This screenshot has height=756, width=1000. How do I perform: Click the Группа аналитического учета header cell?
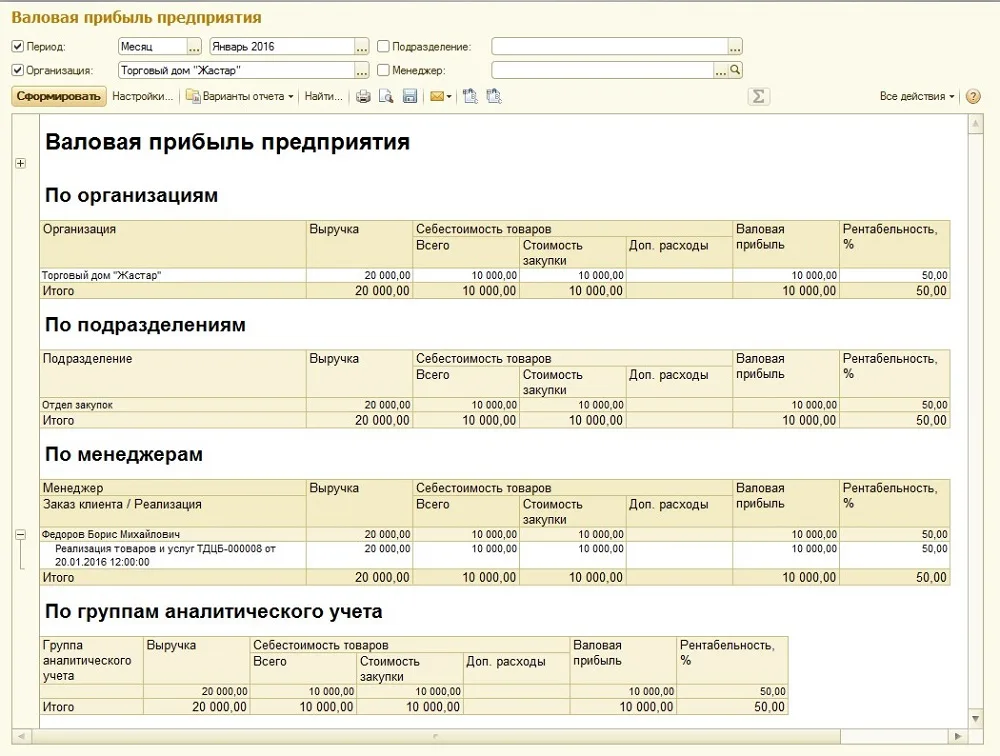pos(92,660)
